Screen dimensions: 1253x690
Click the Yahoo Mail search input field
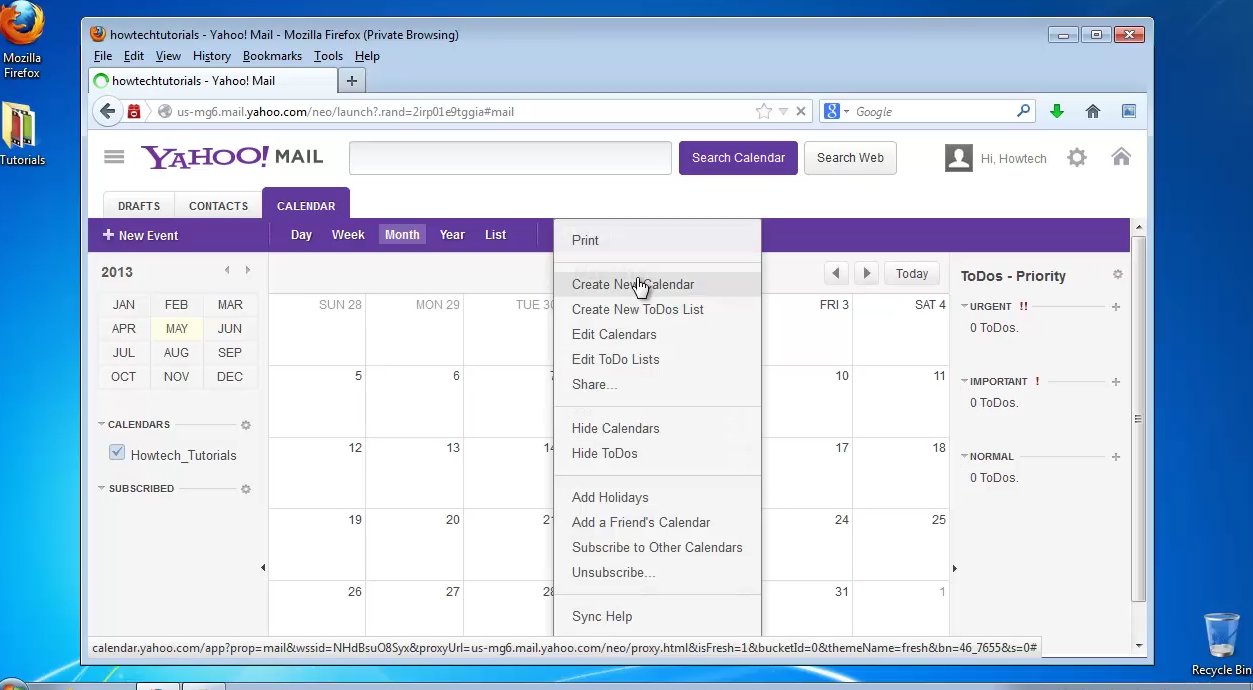(x=510, y=157)
